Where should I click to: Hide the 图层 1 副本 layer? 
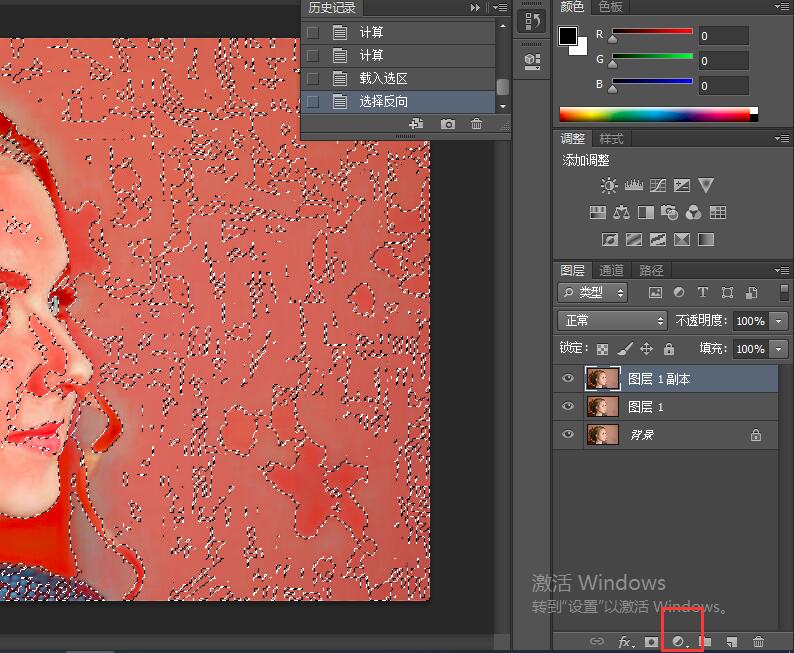tap(568, 379)
